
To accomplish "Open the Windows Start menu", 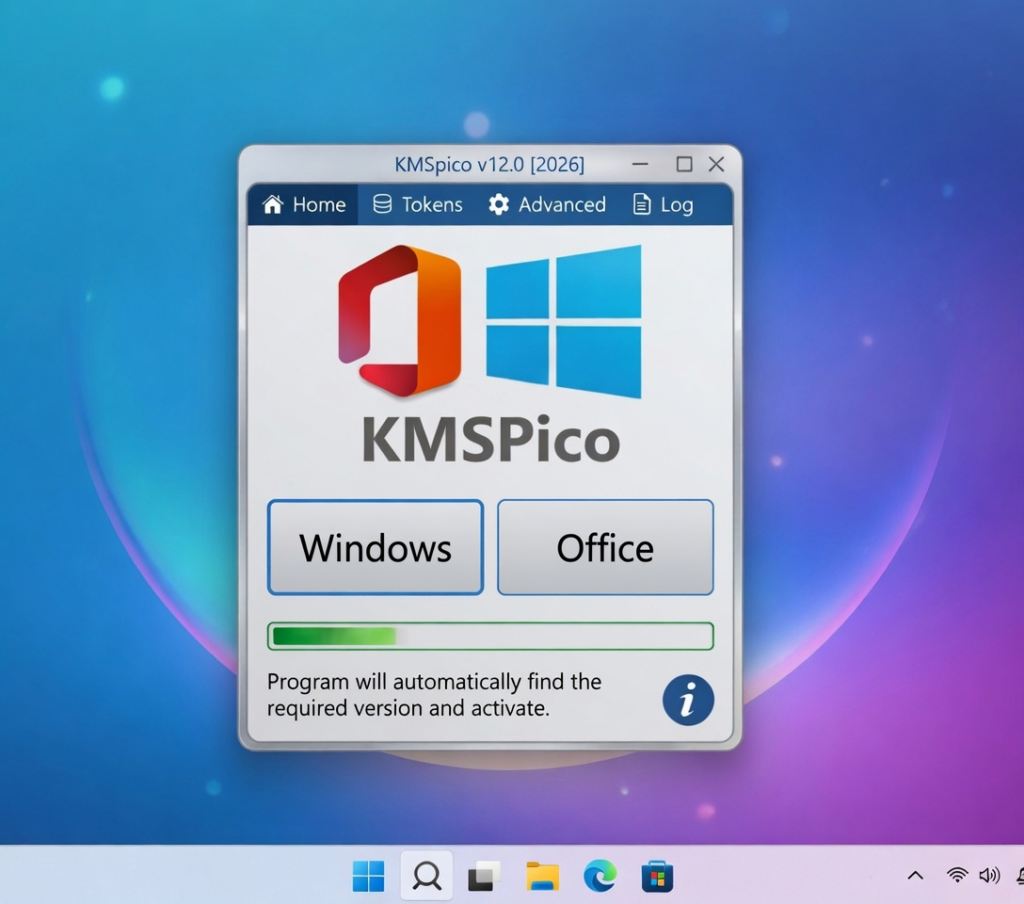I will pos(368,876).
